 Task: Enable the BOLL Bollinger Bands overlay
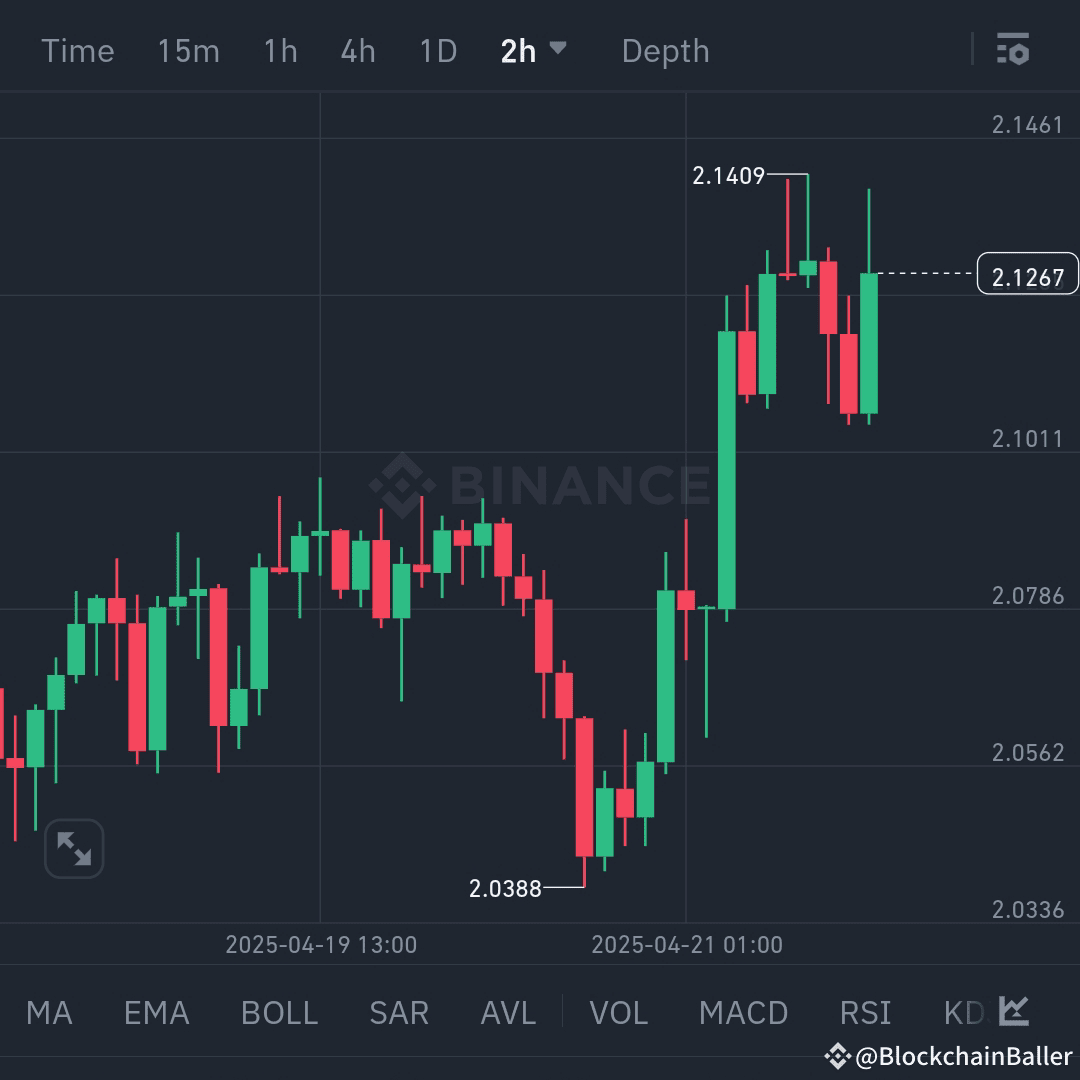point(279,1012)
